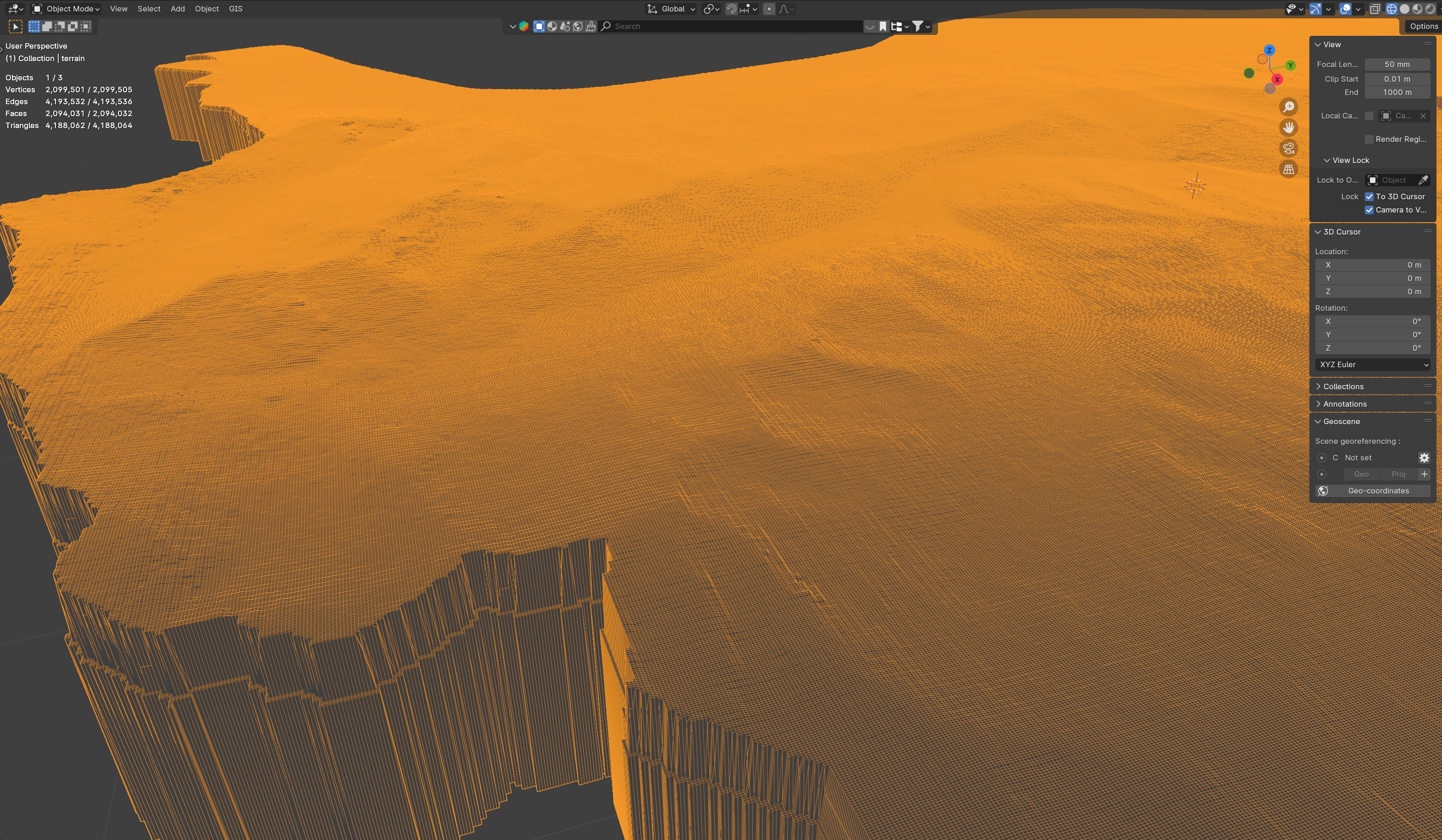The width and height of the screenshot is (1442, 840).
Task: Enable the Render Region checkbox
Action: click(1369, 139)
